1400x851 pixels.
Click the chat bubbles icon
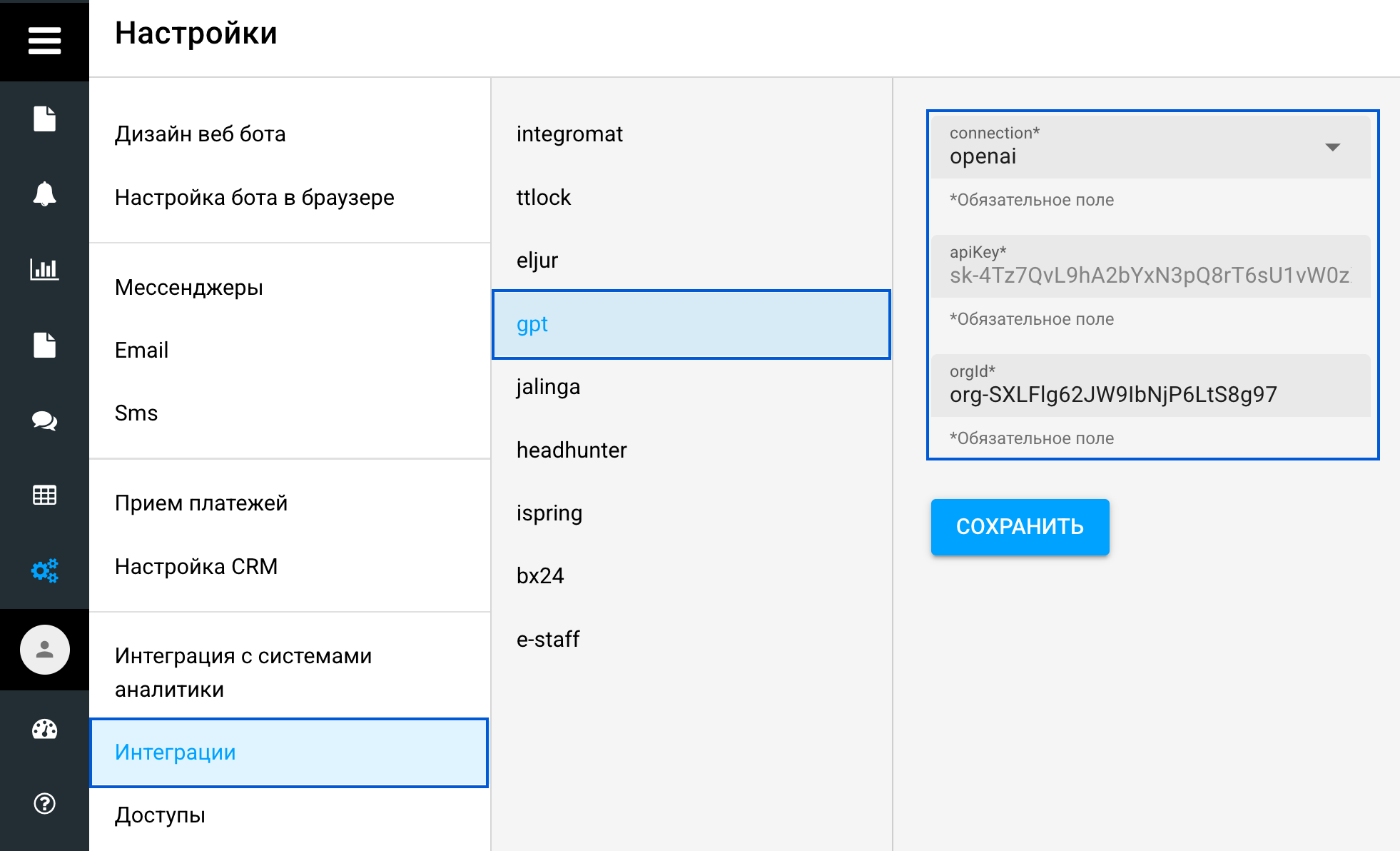(44, 421)
